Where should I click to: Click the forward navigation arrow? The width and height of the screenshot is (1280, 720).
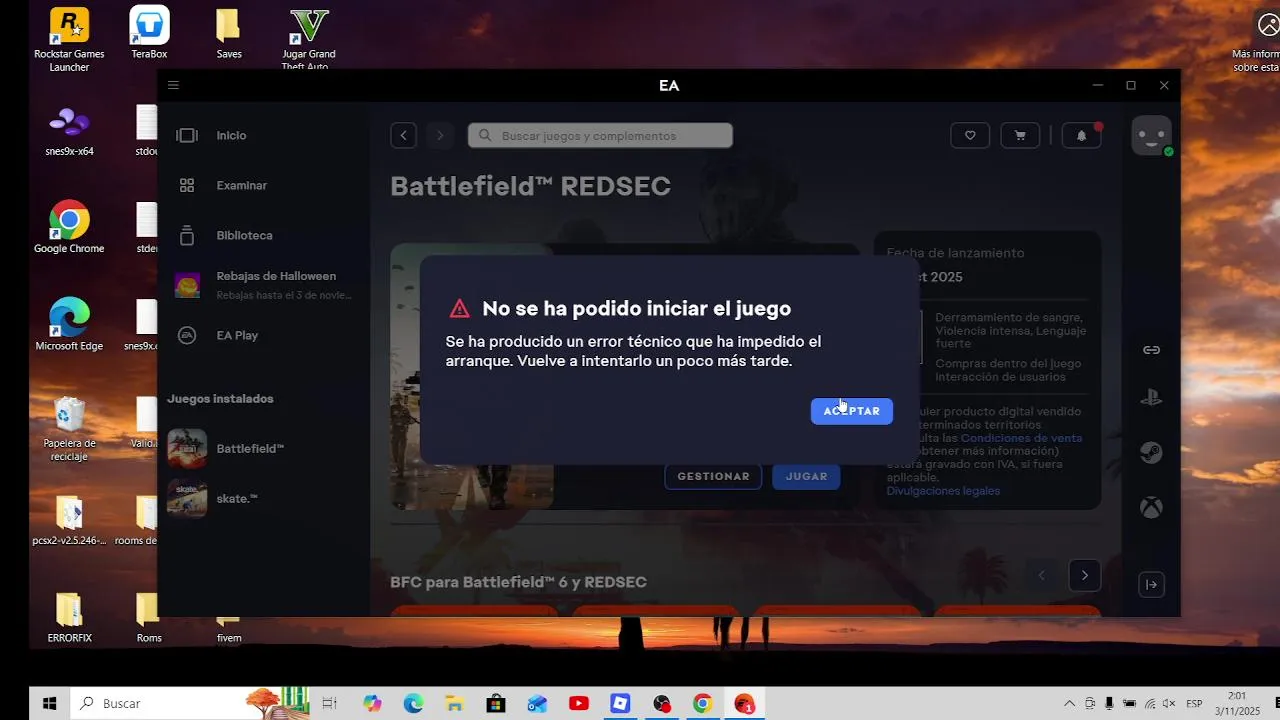click(x=440, y=135)
